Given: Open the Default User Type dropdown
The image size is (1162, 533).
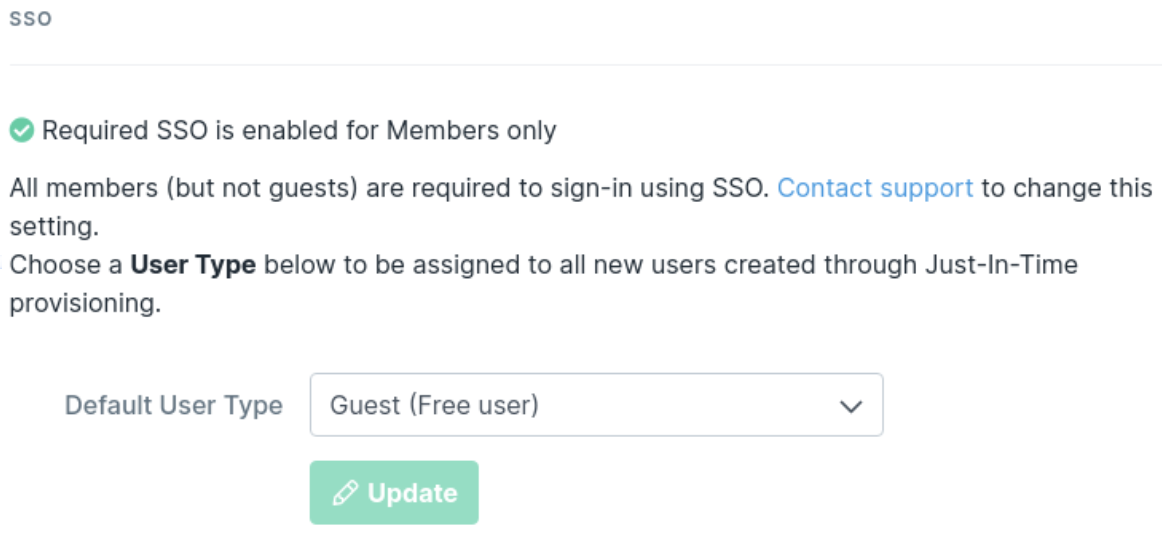Looking at the screenshot, I should coord(597,405).
